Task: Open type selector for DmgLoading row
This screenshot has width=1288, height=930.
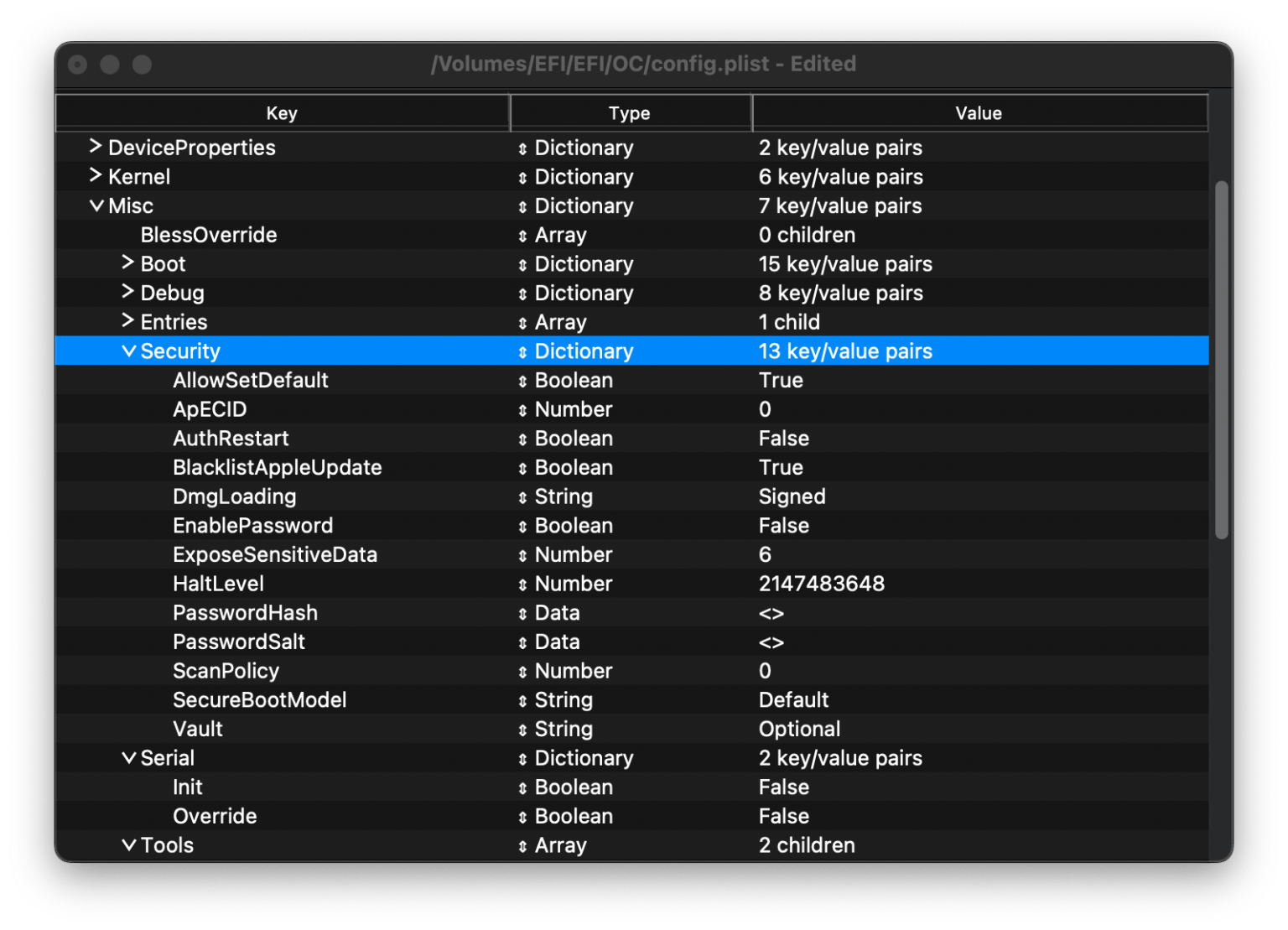Action: point(522,497)
